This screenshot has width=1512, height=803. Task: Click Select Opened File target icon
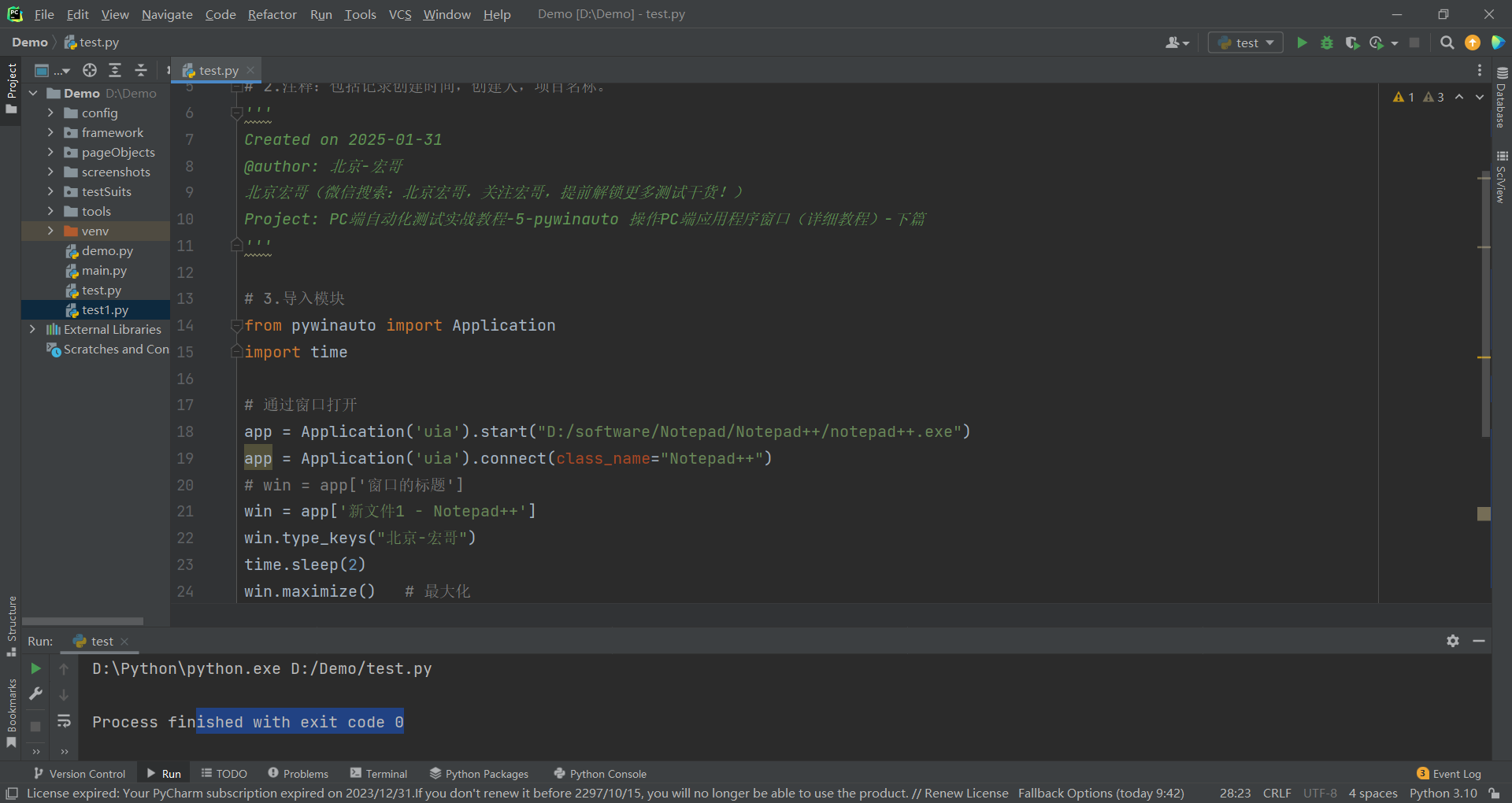tap(90, 70)
